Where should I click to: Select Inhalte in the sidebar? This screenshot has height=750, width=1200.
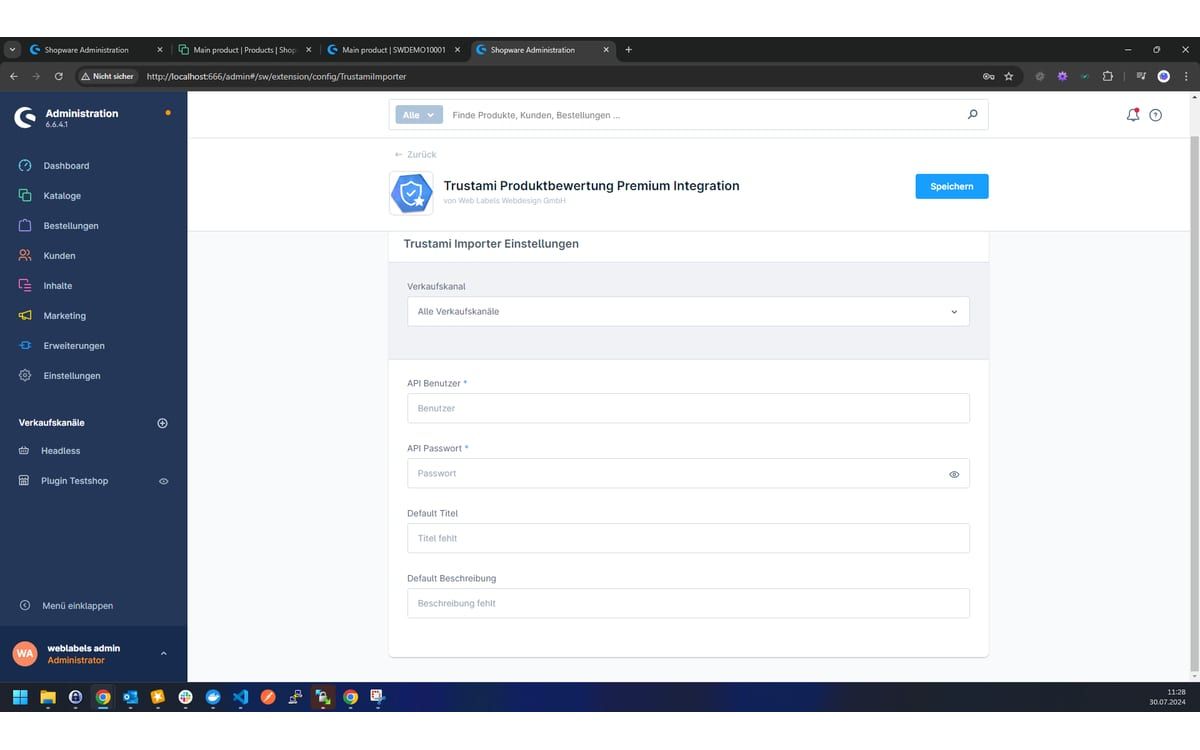click(x=58, y=286)
